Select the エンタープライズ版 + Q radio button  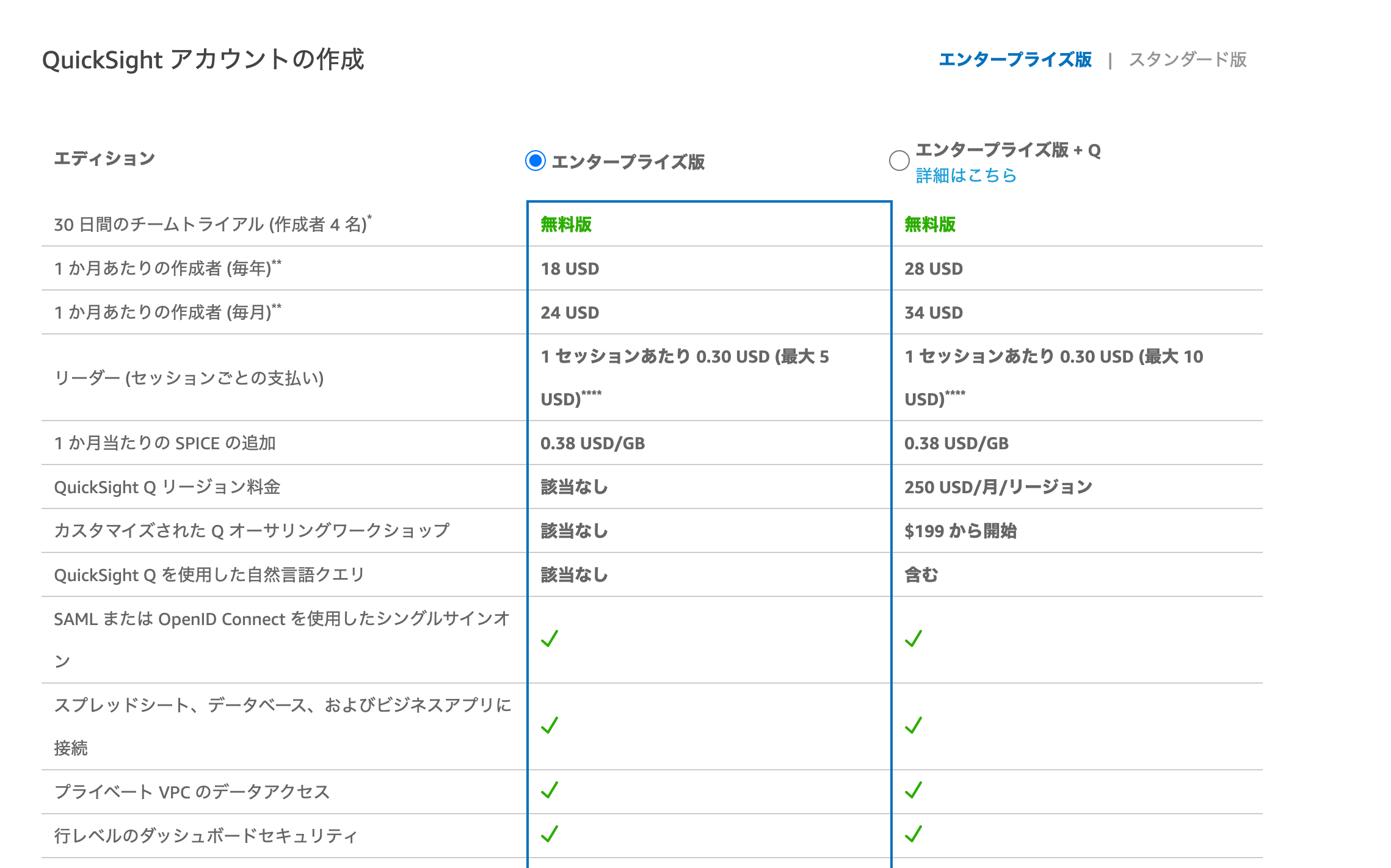pyautogui.click(x=899, y=161)
